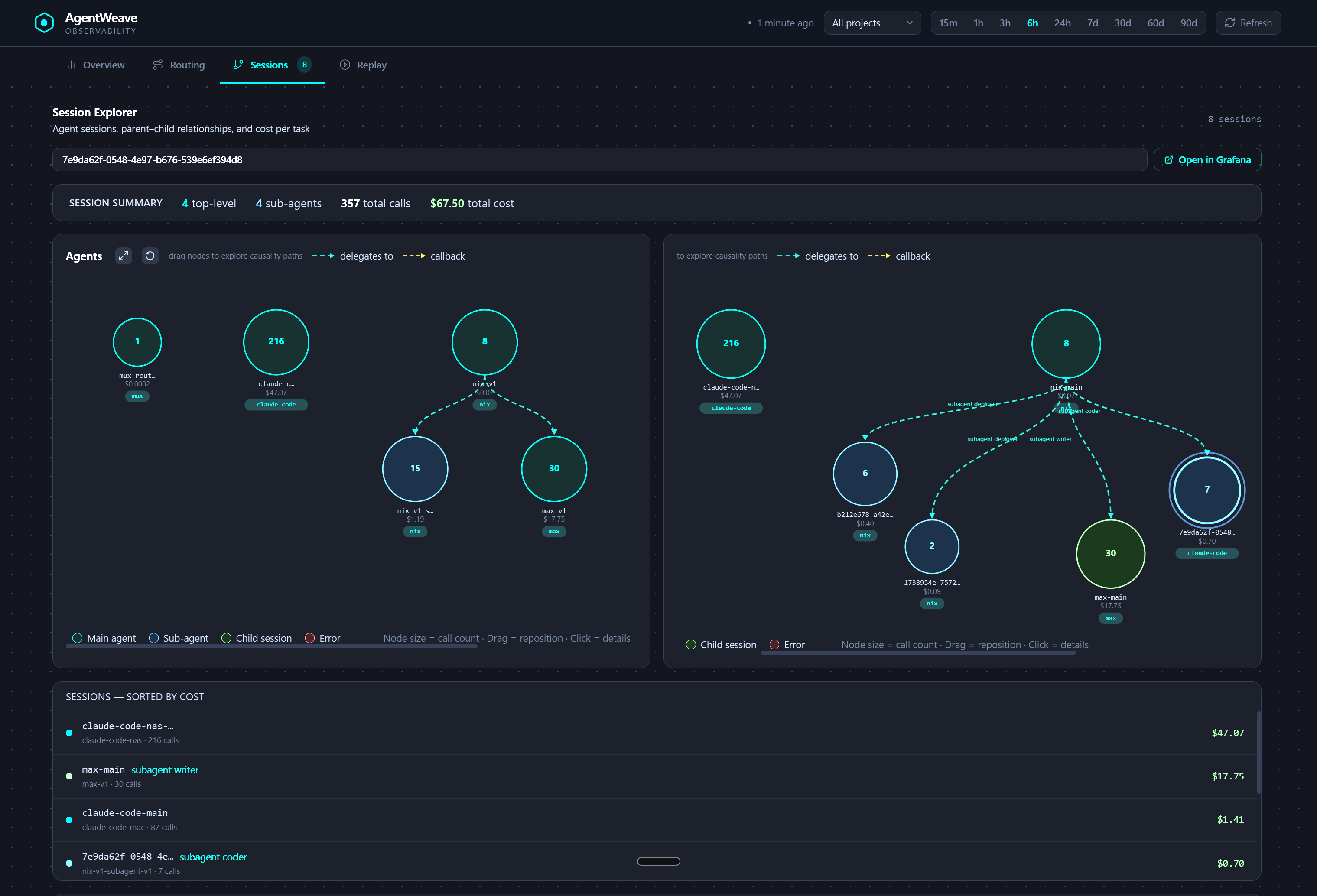The height and width of the screenshot is (896, 1317).
Task: Open session in Grafana
Action: [1208, 160]
